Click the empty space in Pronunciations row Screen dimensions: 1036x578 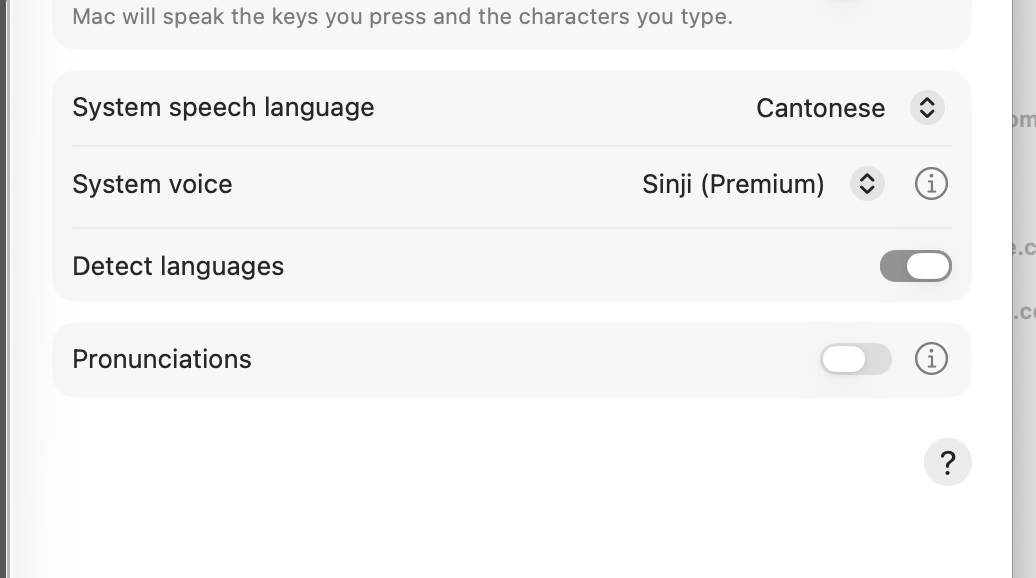point(530,359)
